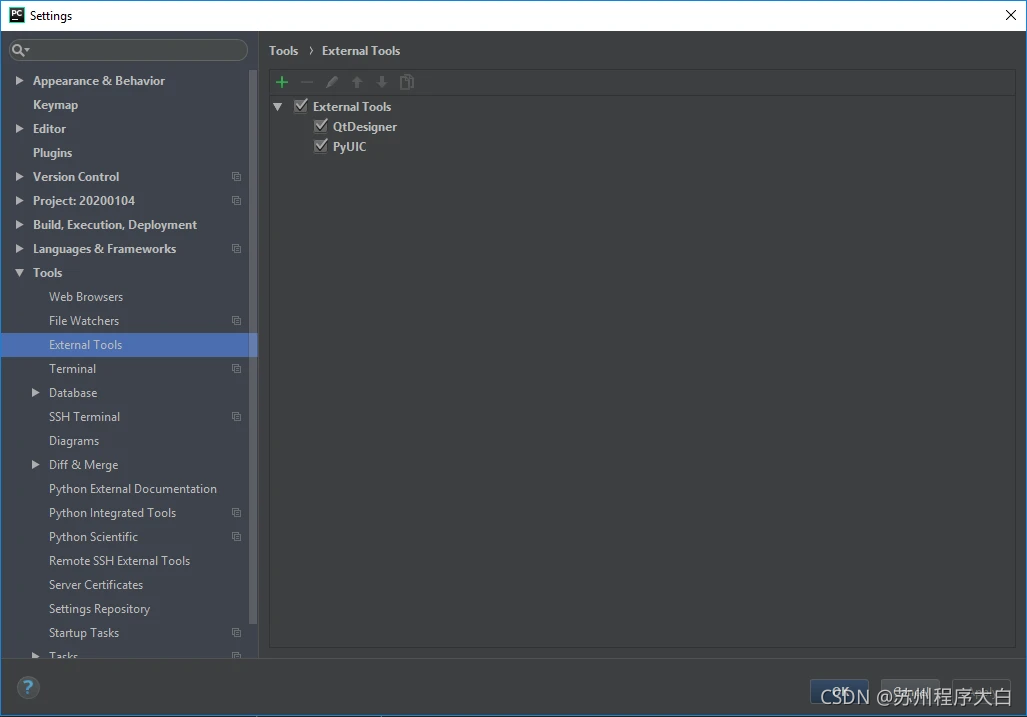Click project-level icon beside Python Scientific
The height and width of the screenshot is (717, 1027).
coord(236,537)
